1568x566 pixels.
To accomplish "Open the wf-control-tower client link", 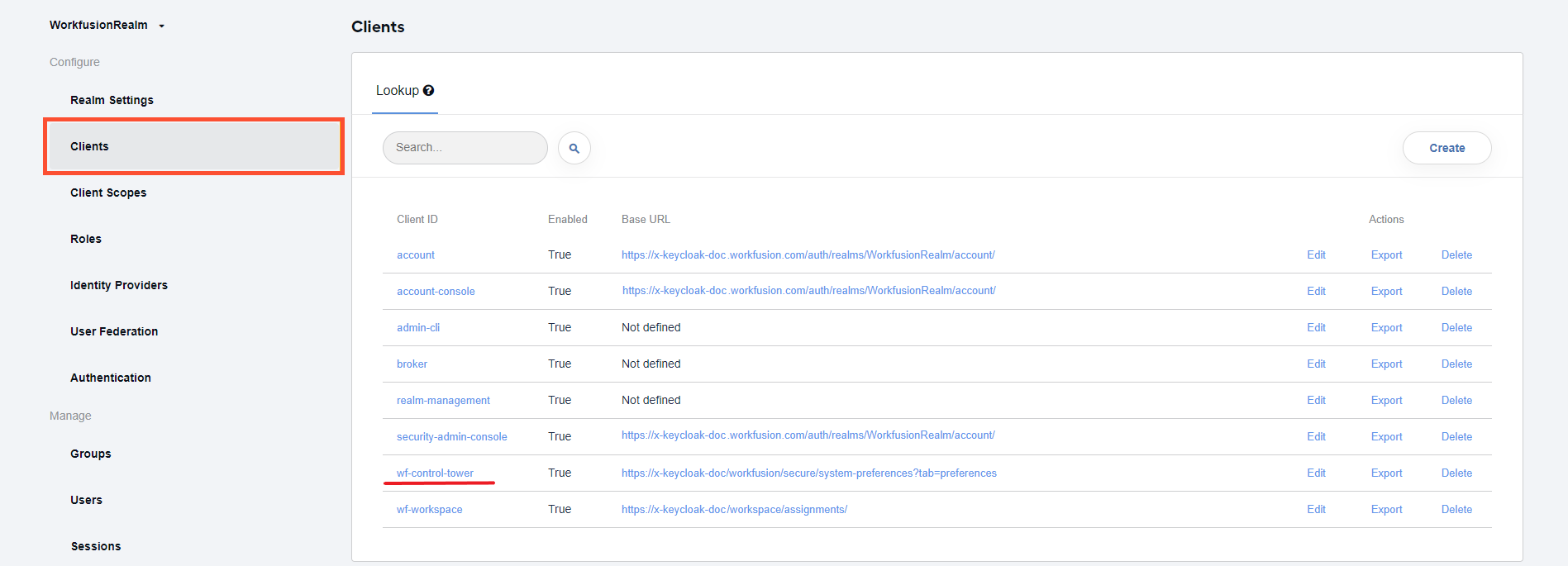I will pyautogui.click(x=435, y=473).
